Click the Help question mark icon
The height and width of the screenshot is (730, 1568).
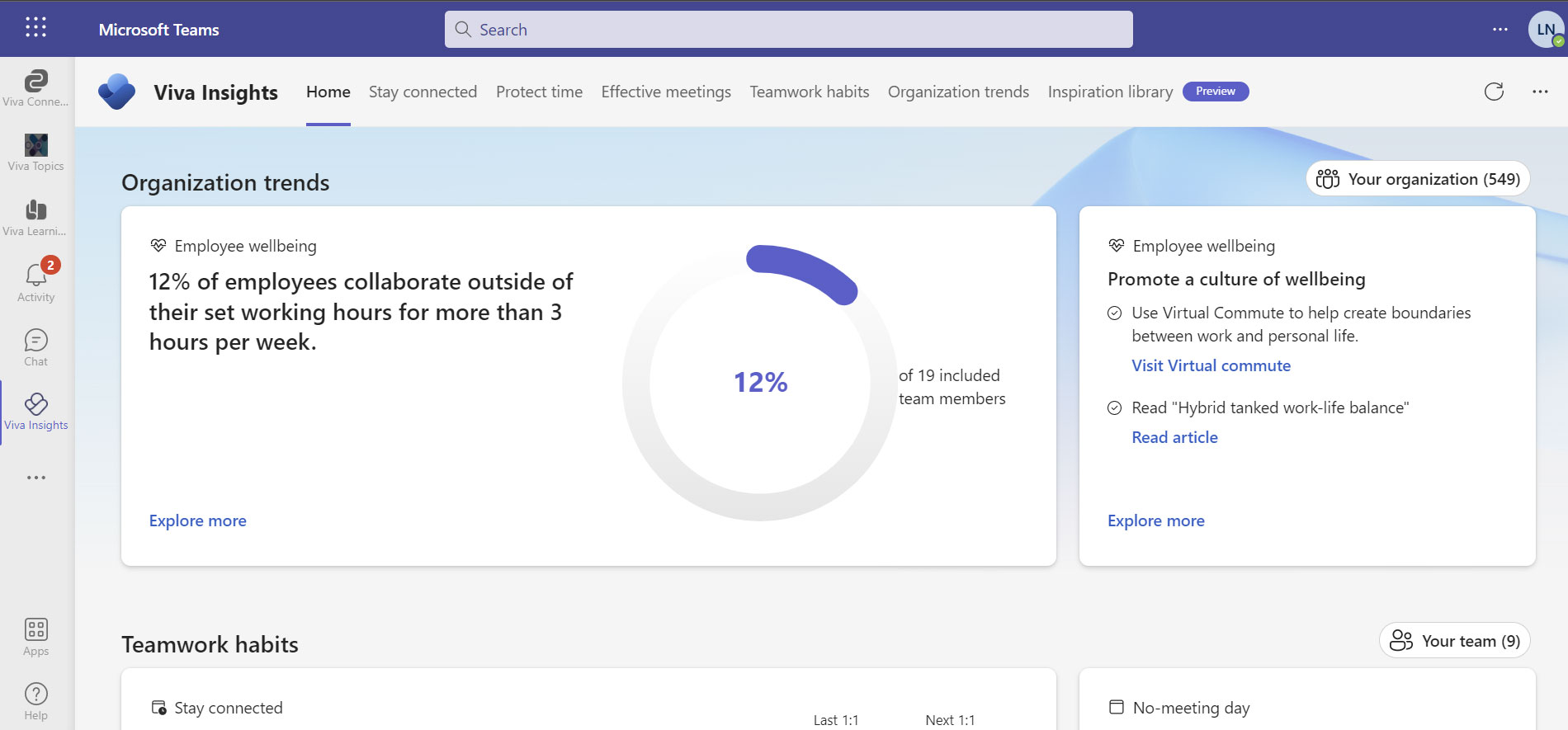pyautogui.click(x=35, y=701)
